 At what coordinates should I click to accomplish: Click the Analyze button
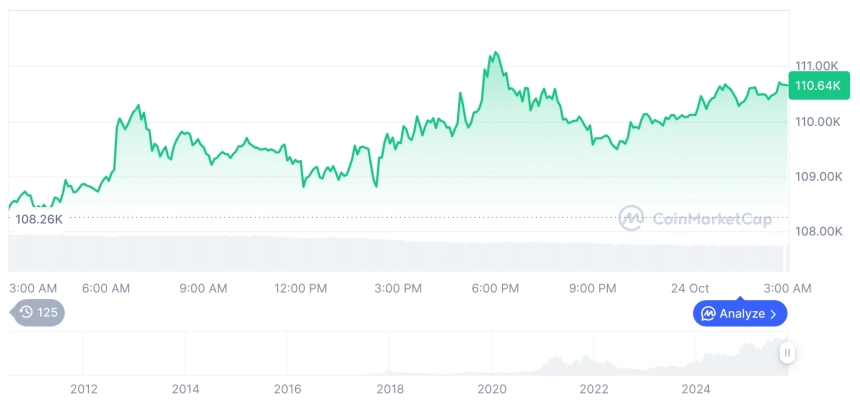(740, 313)
